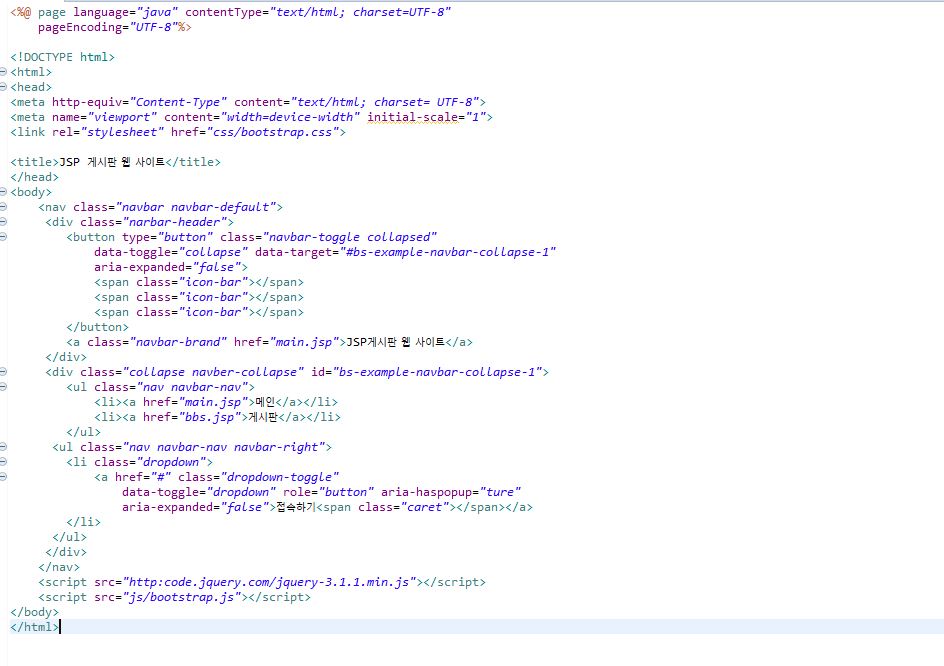Click the "viewport" value text
Image resolution: width=944 pixels, height=666 pixels.
tap(122, 117)
